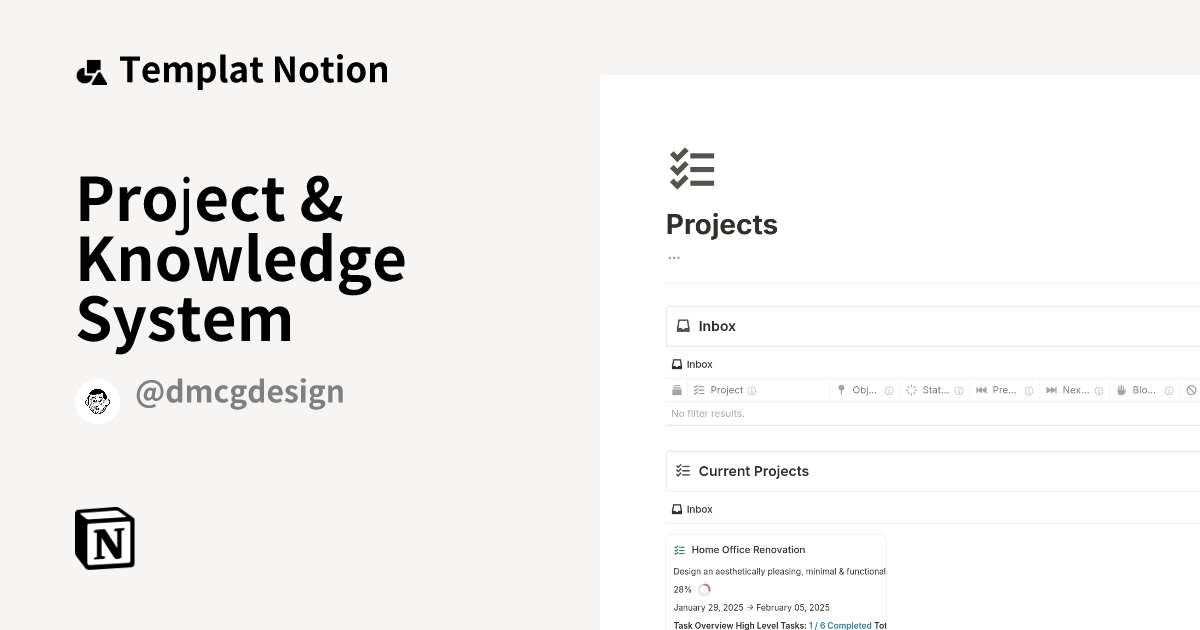Image resolution: width=1200 pixels, height=630 pixels.
Task: Click the hand icon in Blocked column header
Action: (1120, 389)
